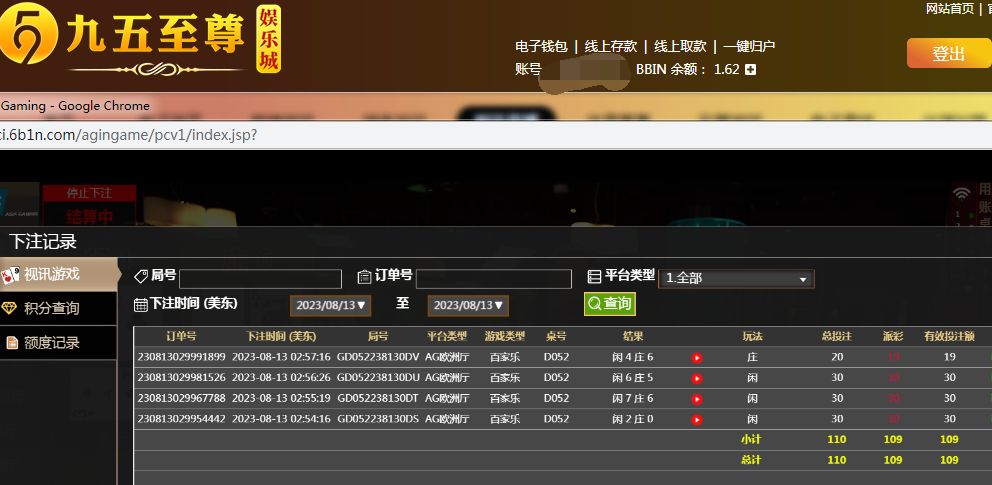Select the 视讯游戏 tab
Viewport: 992px width, 485px height.
pos(59,274)
